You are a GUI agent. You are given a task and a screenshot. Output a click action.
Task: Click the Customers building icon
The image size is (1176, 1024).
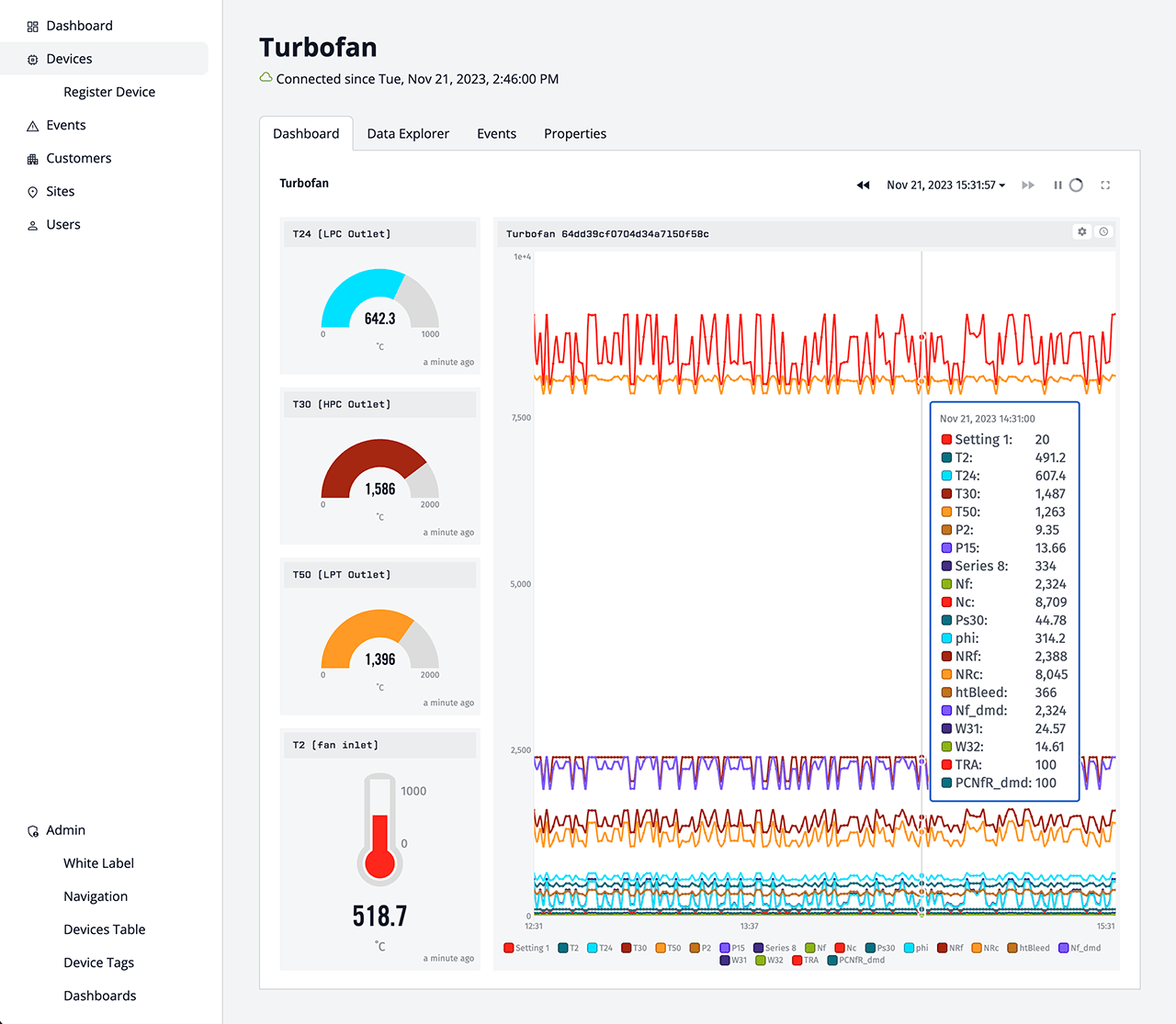(x=33, y=159)
